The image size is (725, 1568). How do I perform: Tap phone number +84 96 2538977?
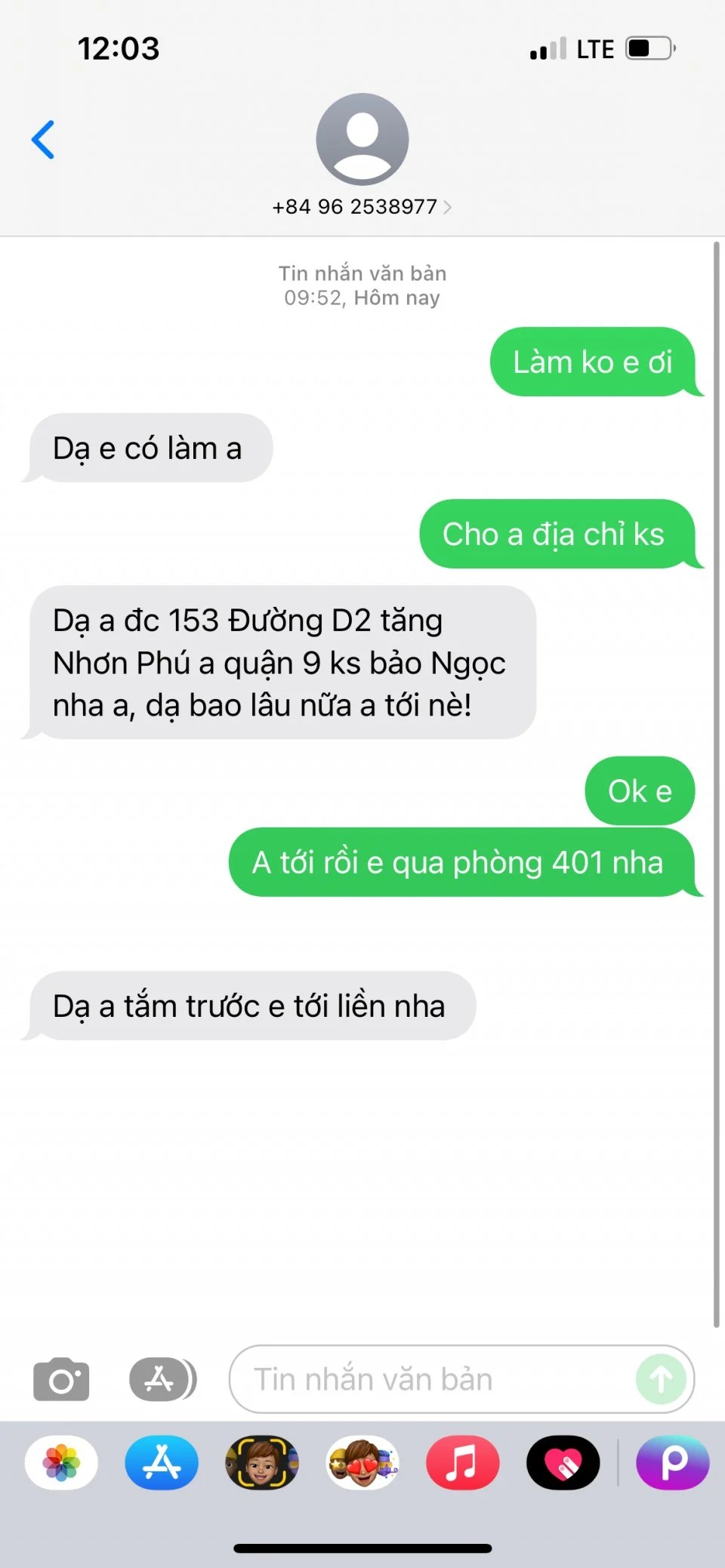(x=355, y=207)
